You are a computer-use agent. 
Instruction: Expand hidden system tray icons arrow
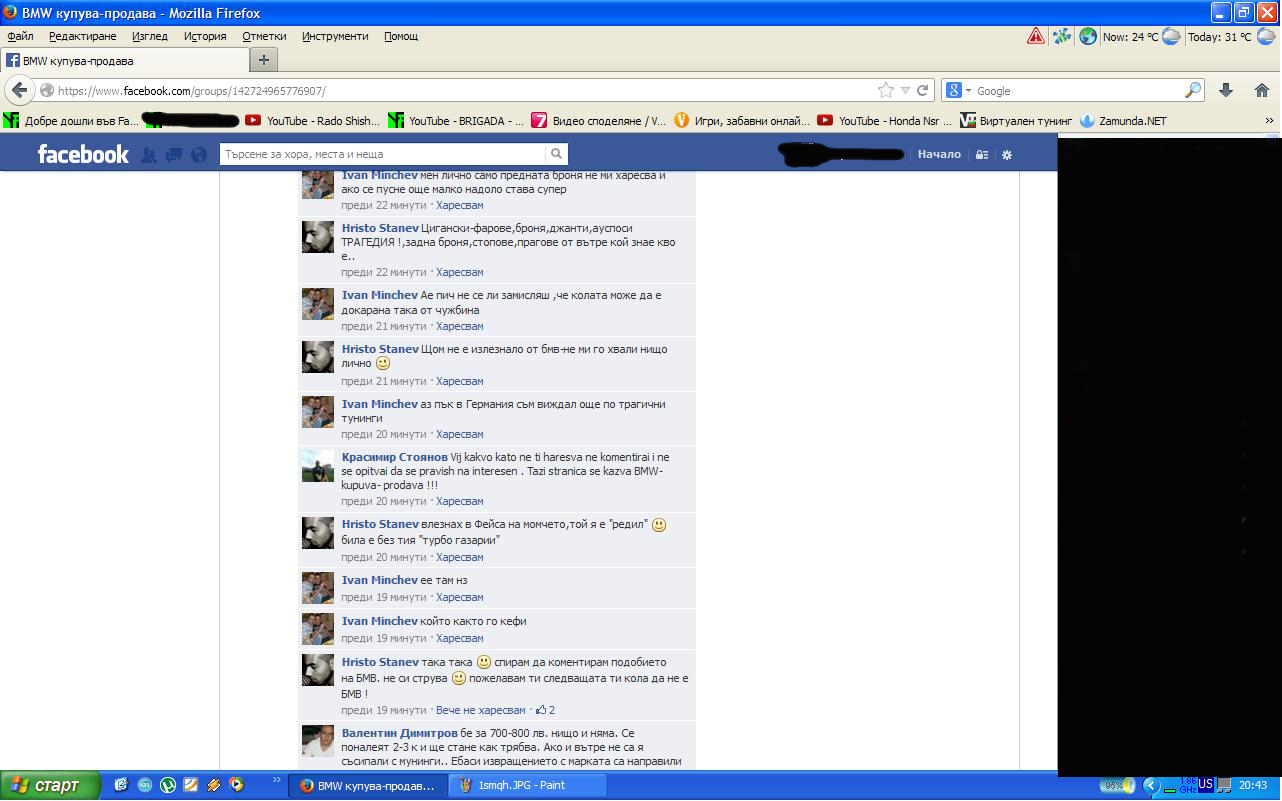[x=1150, y=785]
